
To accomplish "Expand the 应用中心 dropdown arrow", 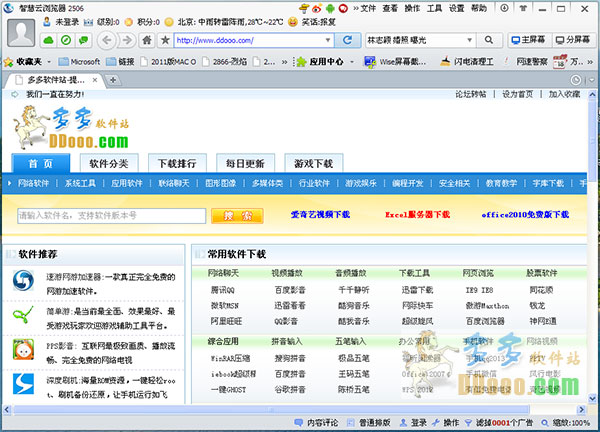I will [352, 62].
